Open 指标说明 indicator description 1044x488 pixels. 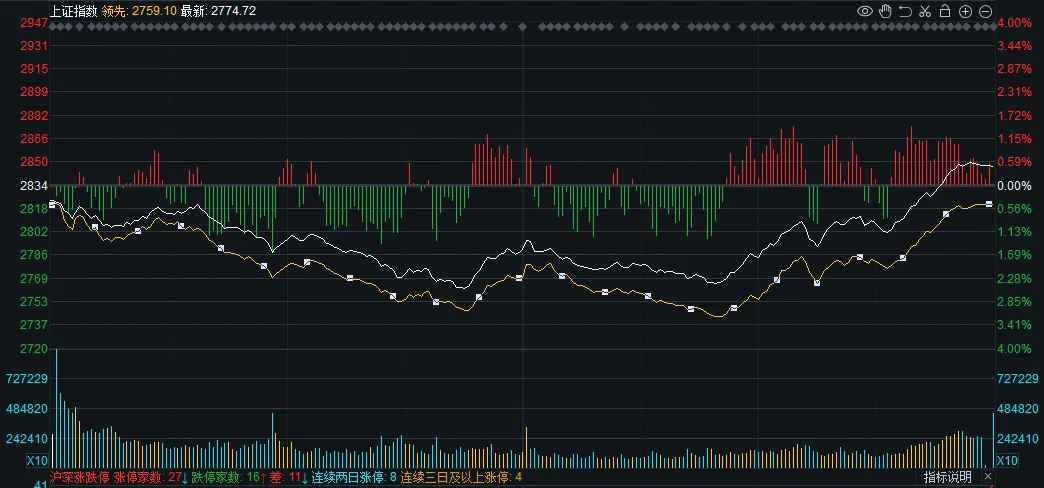[946, 478]
